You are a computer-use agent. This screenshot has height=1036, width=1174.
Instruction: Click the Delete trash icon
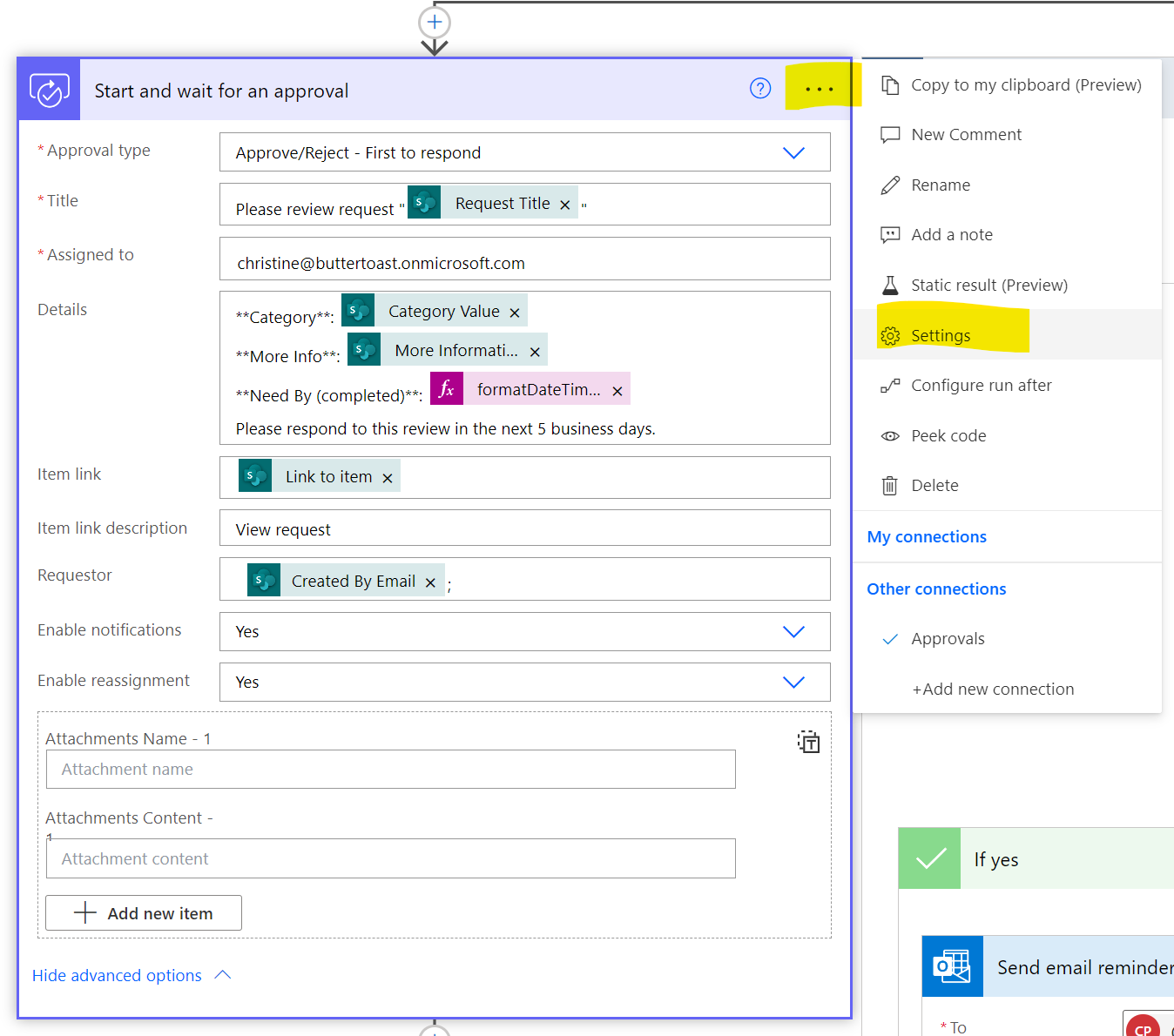click(889, 485)
